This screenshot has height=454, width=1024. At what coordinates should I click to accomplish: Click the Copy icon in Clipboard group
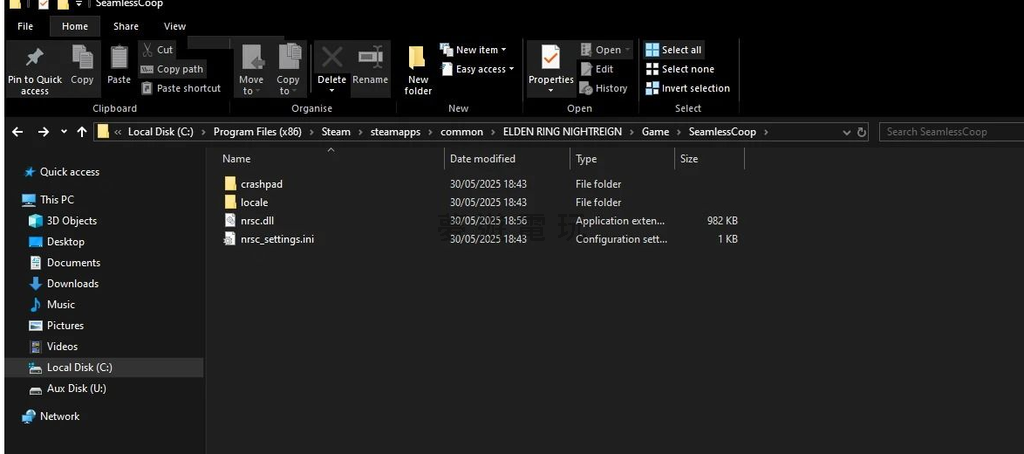pyautogui.click(x=82, y=59)
